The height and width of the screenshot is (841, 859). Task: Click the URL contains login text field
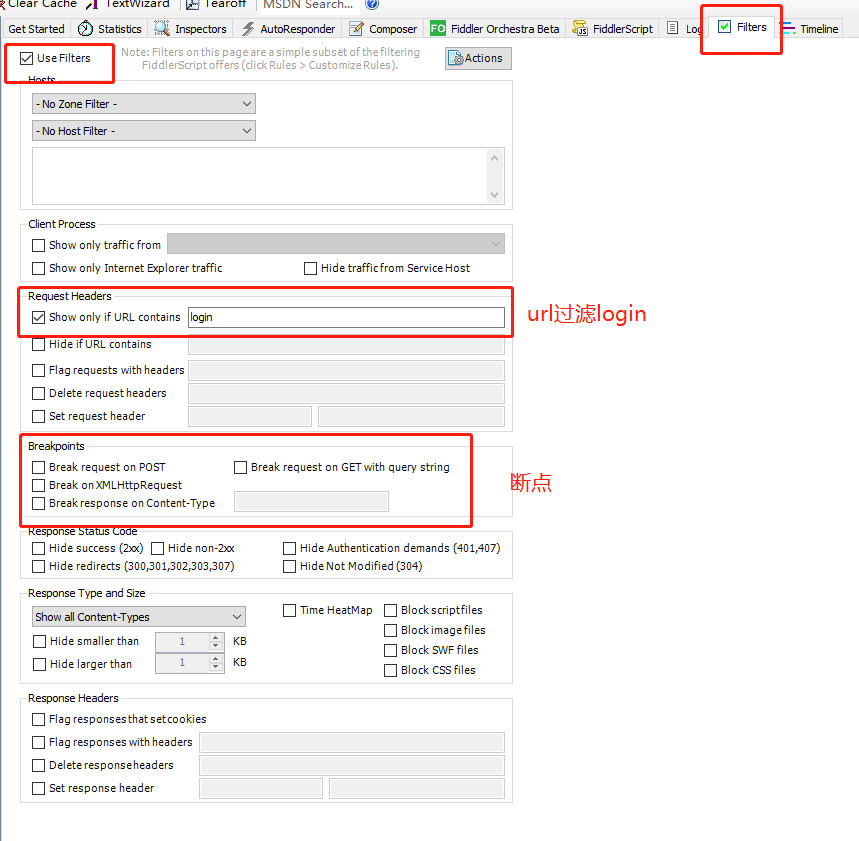(x=346, y=317)
